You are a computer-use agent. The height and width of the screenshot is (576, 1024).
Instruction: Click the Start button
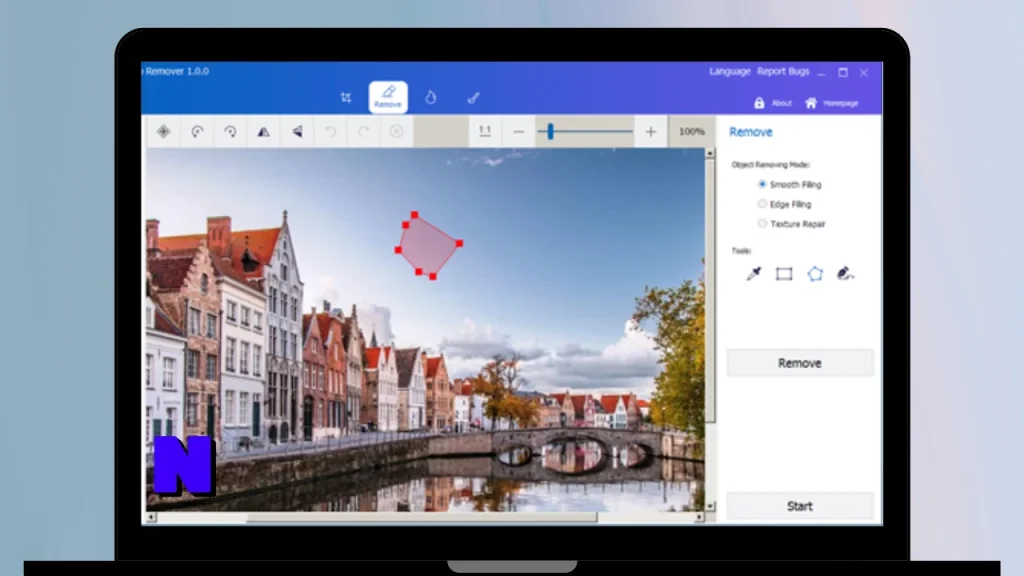[x=799, y=506]
